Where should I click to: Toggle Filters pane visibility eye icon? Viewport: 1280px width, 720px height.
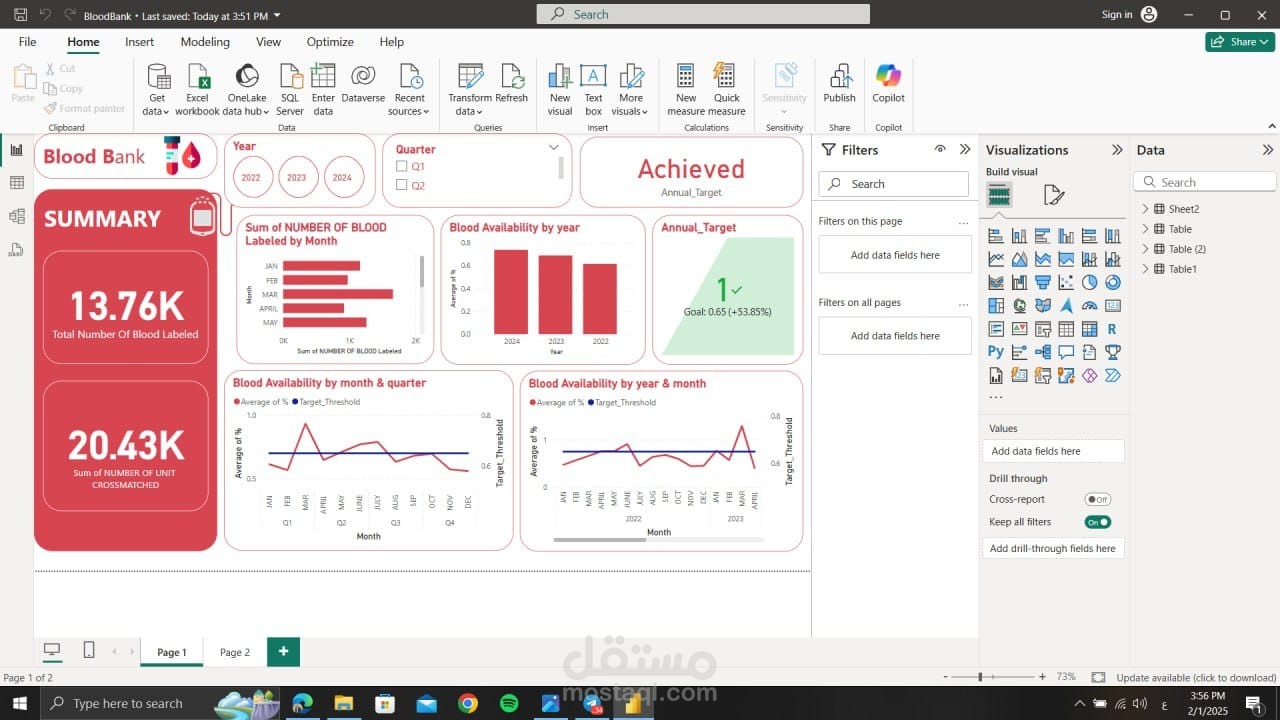coord(940,149)
